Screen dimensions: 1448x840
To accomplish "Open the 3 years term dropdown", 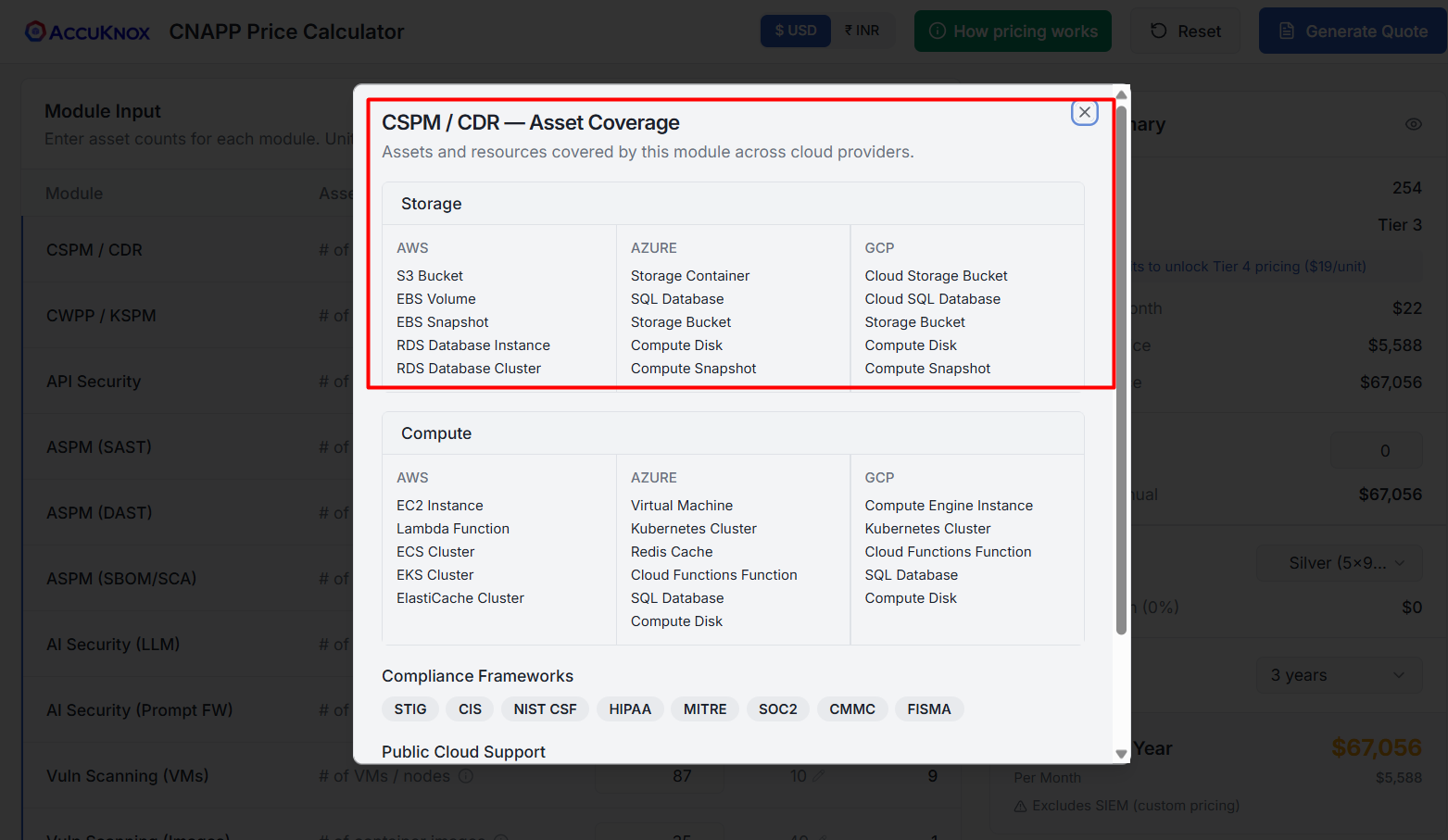I will pos(1339,675).
